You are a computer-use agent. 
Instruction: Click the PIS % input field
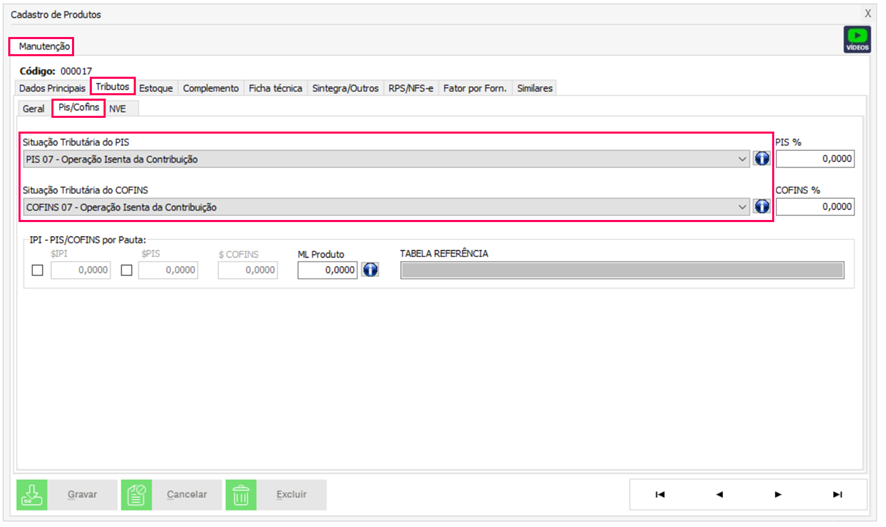[815, 159]
